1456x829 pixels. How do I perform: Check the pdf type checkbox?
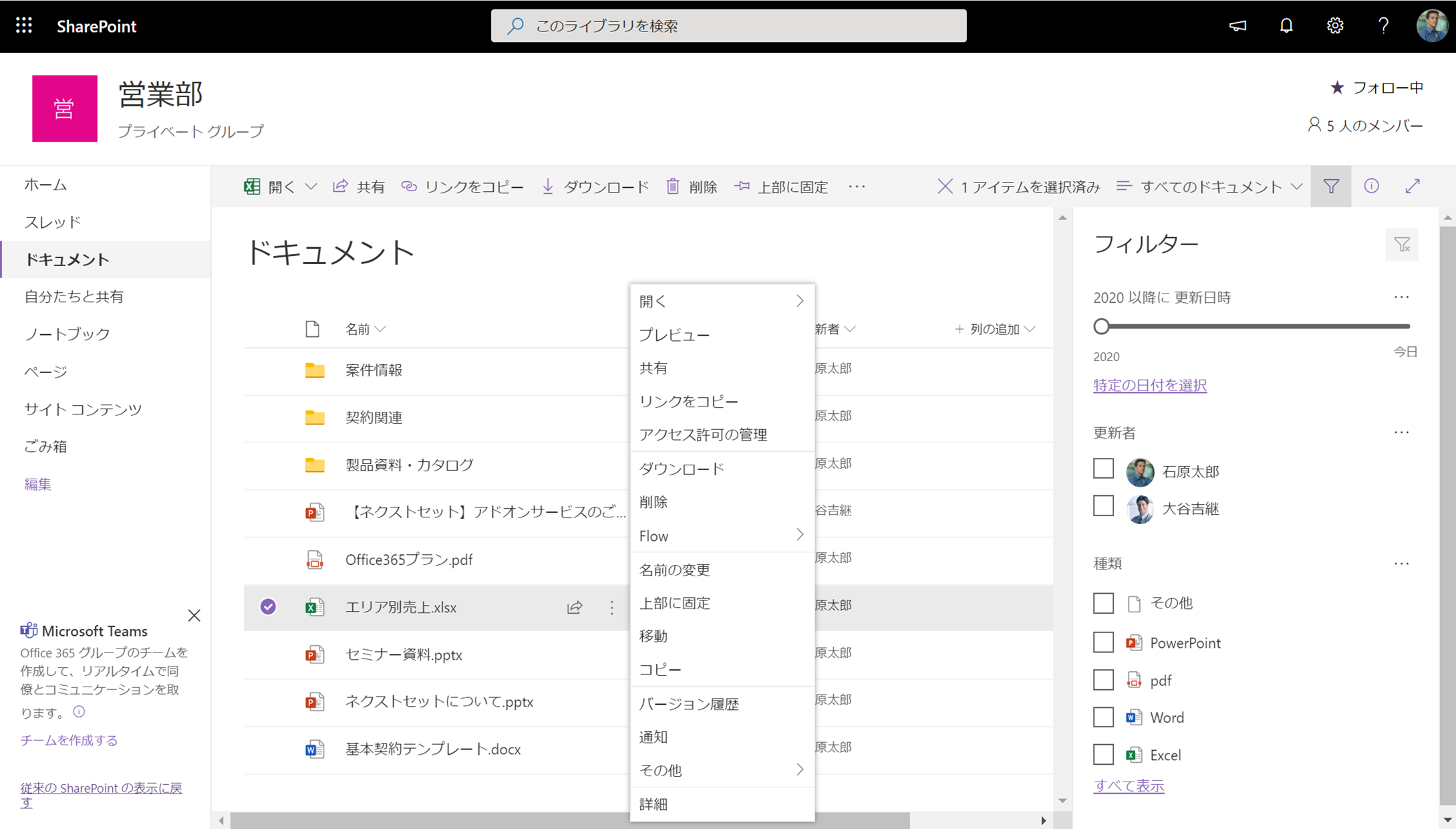(1104, 680)
